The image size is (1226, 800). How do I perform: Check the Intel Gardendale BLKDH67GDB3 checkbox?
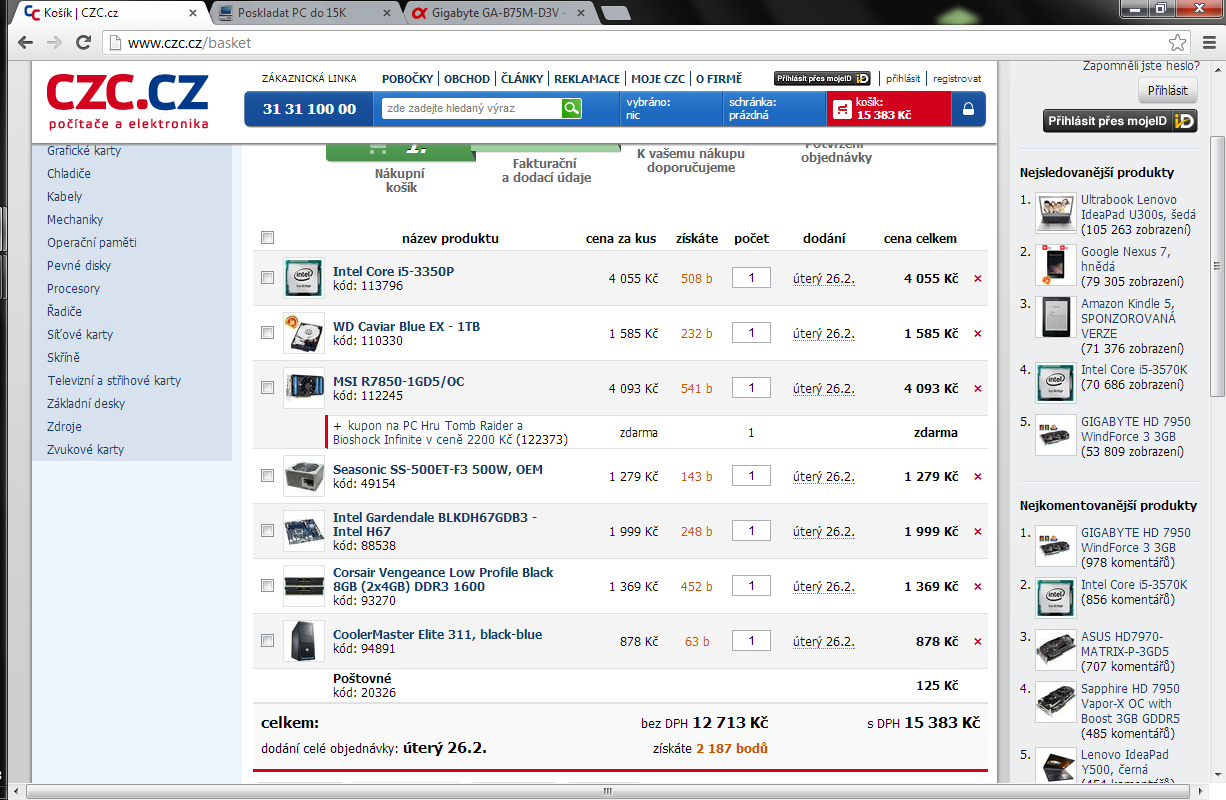click(x=267, y=531)
